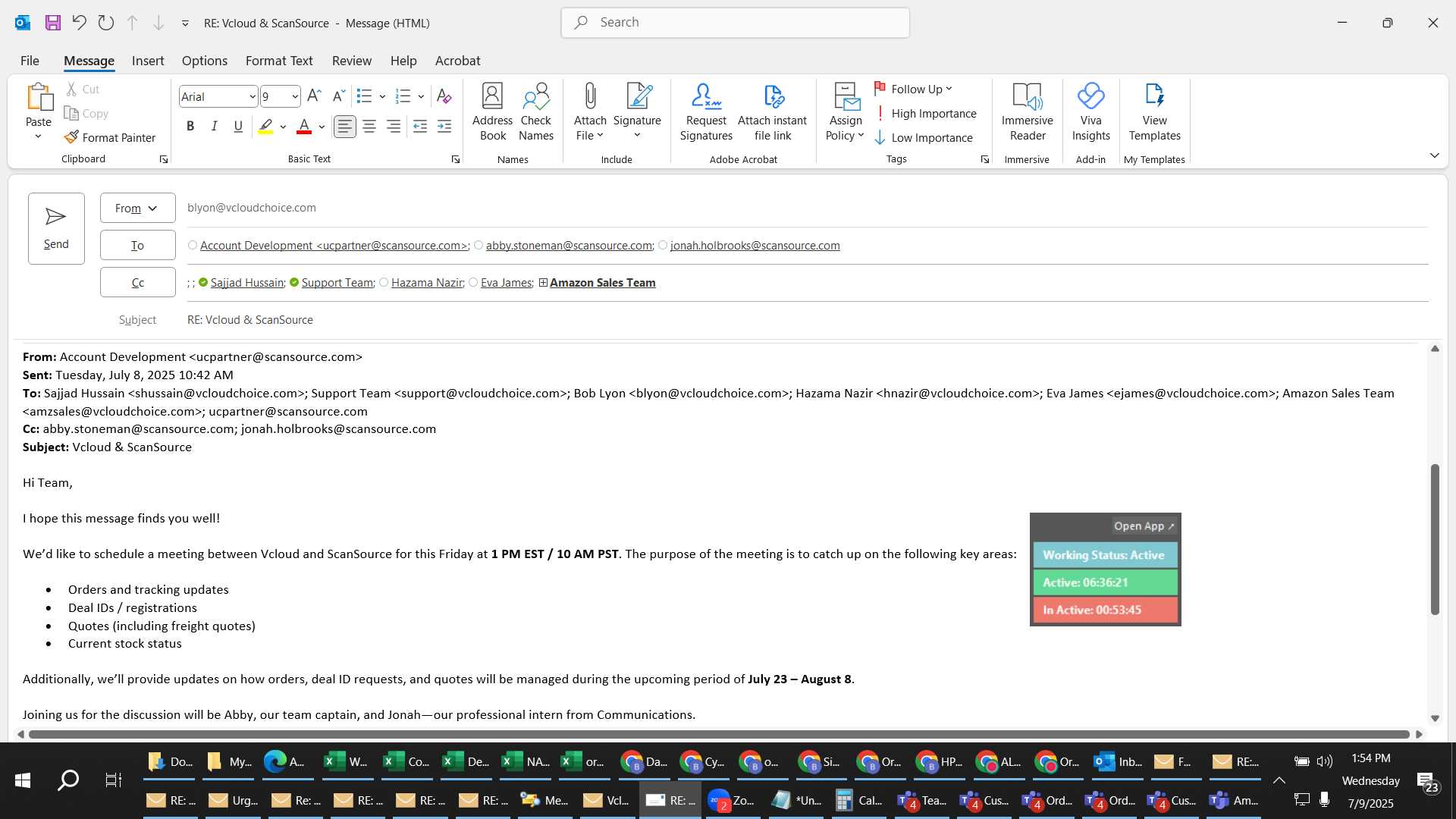Screen dimensions: 1456x819
Task: Open Windows Start menu
Action: click(x=22, y=780)
